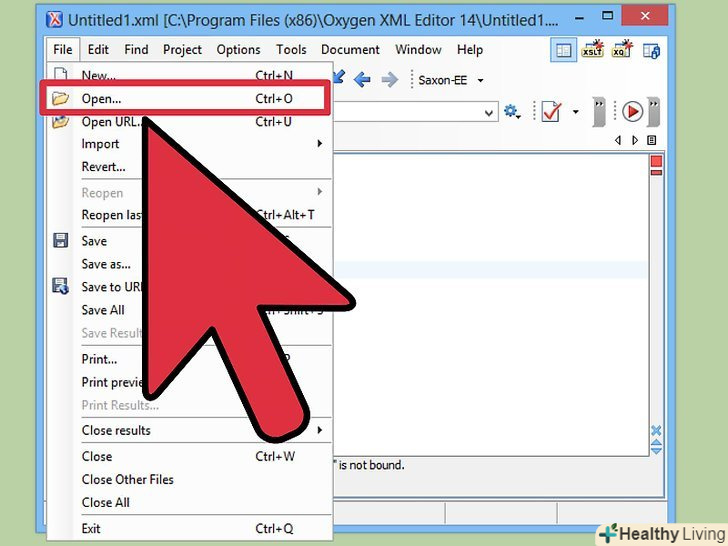This screenshot has width=728, height=546.
Task: Click the red Apply transformation play button
Action: [632, 112]
